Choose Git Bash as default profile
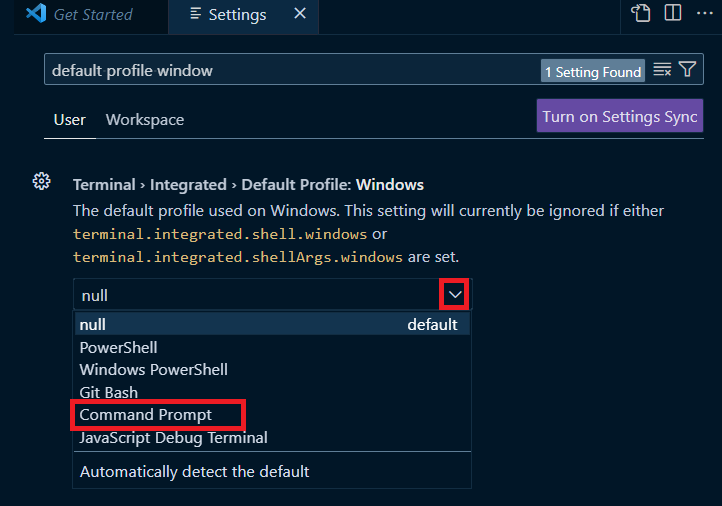 (x=272, y=392)
